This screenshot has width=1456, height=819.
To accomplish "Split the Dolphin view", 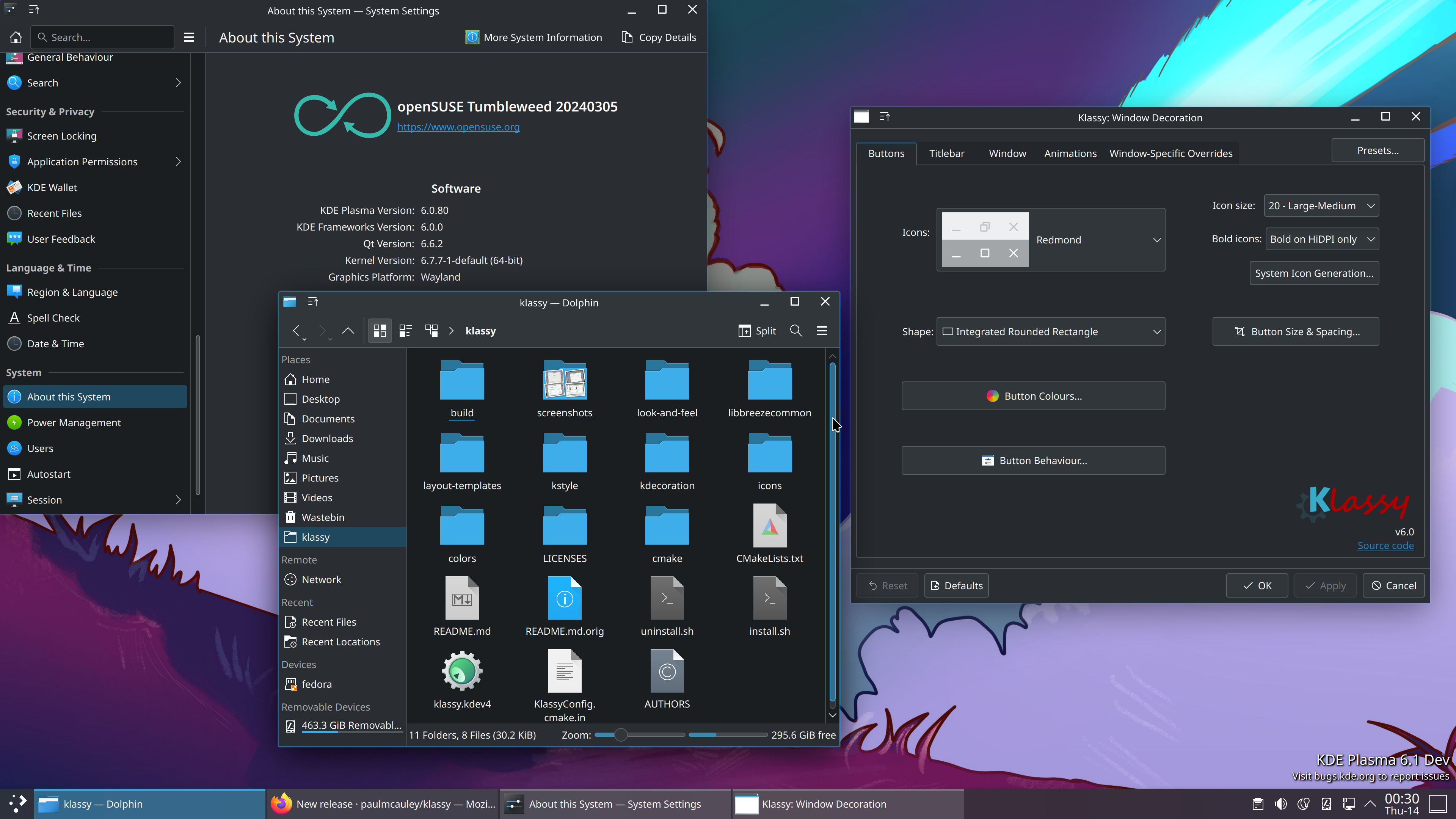I will pyautogui.click(x=758, y=331).
